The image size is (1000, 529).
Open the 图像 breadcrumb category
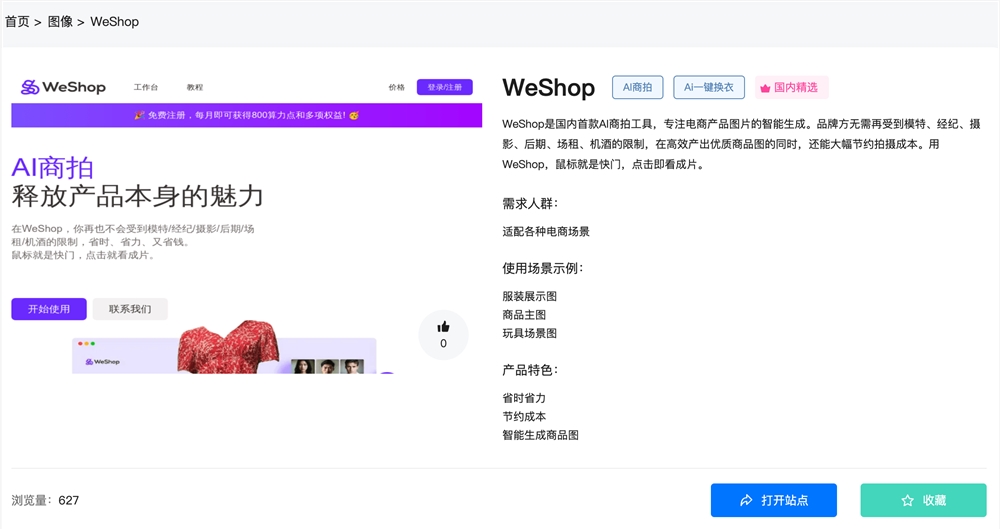pos(61,22)
